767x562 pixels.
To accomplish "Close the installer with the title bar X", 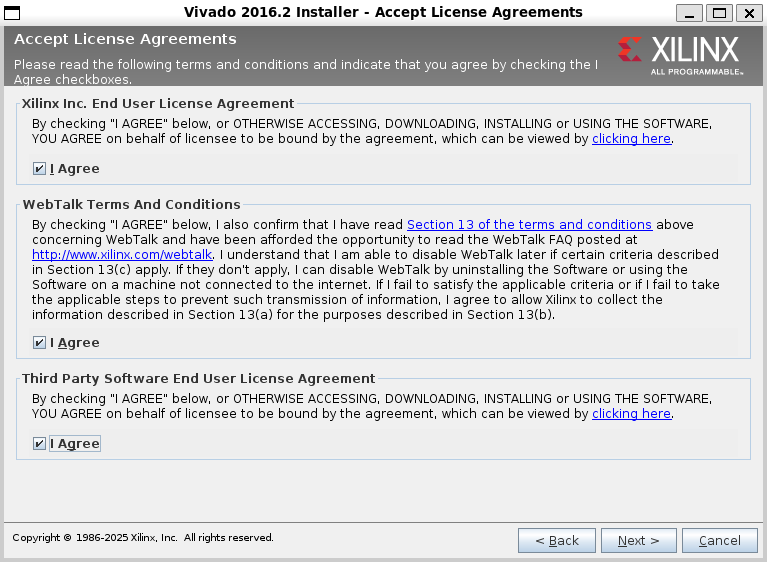I will [x=747, y=13].
